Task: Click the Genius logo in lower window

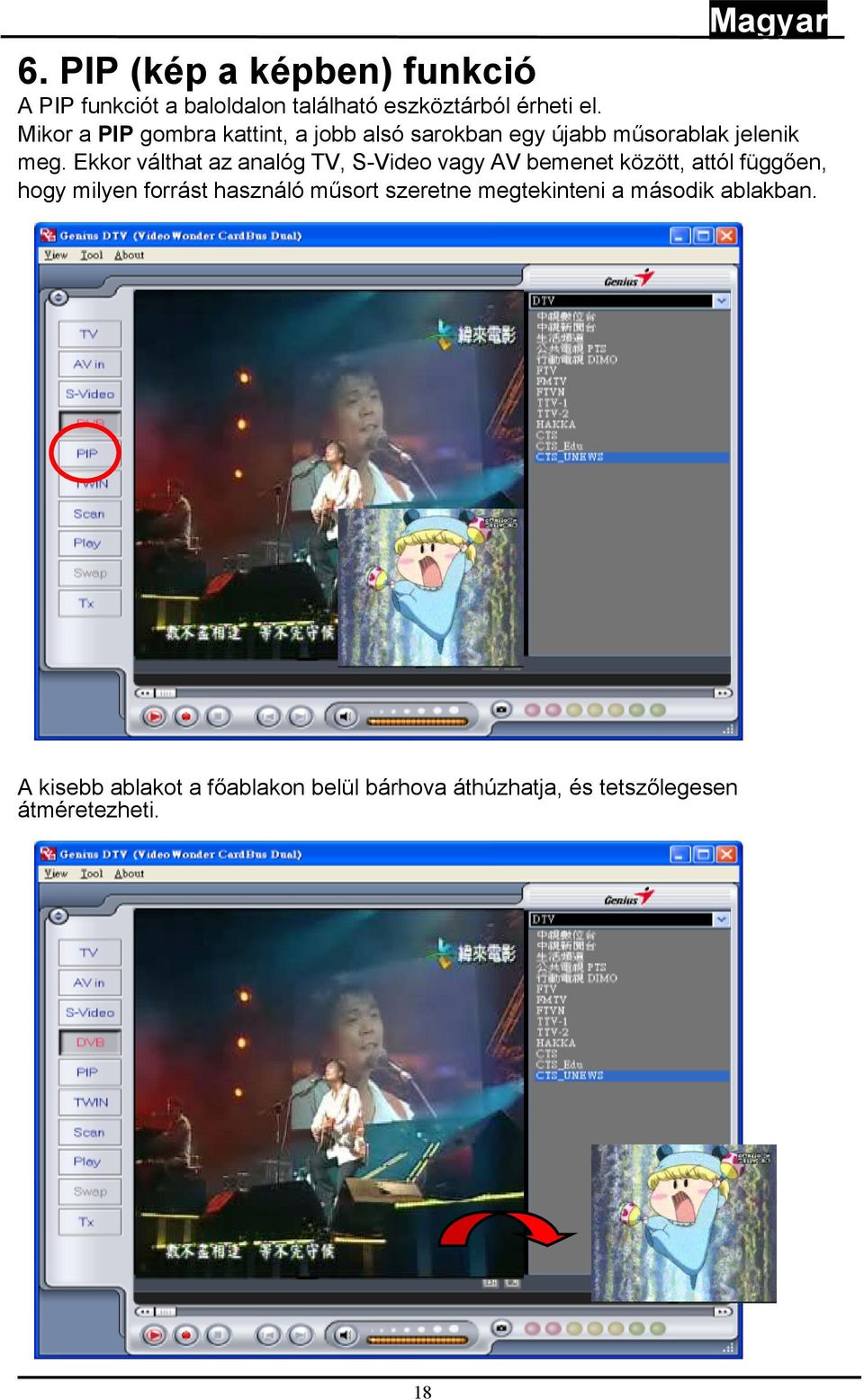Action: pos(628,897)
